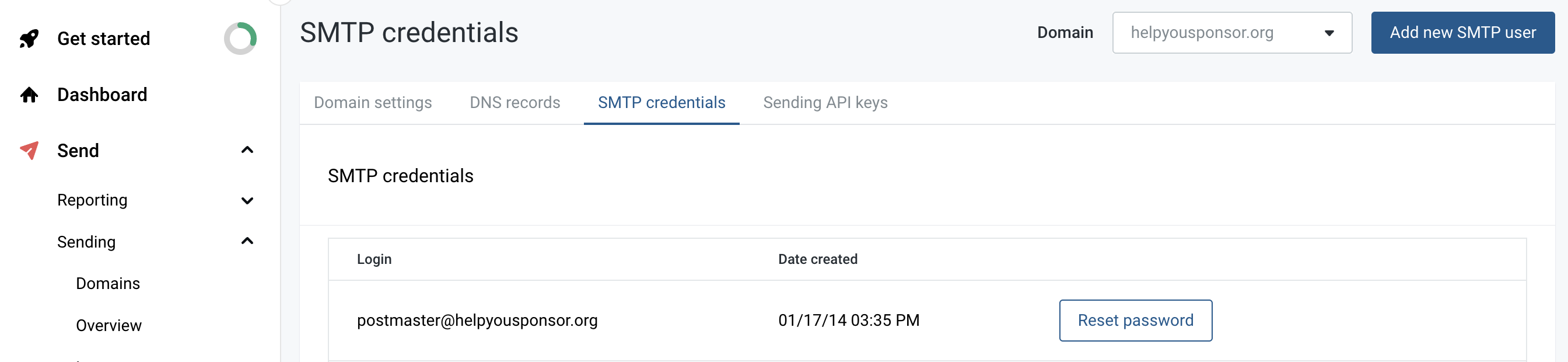Image resolution: width=1568 pixels, height=362 pixels.
Task: Click the postmaster@helpyousponsor.org login entry
Action: [477, 321]
